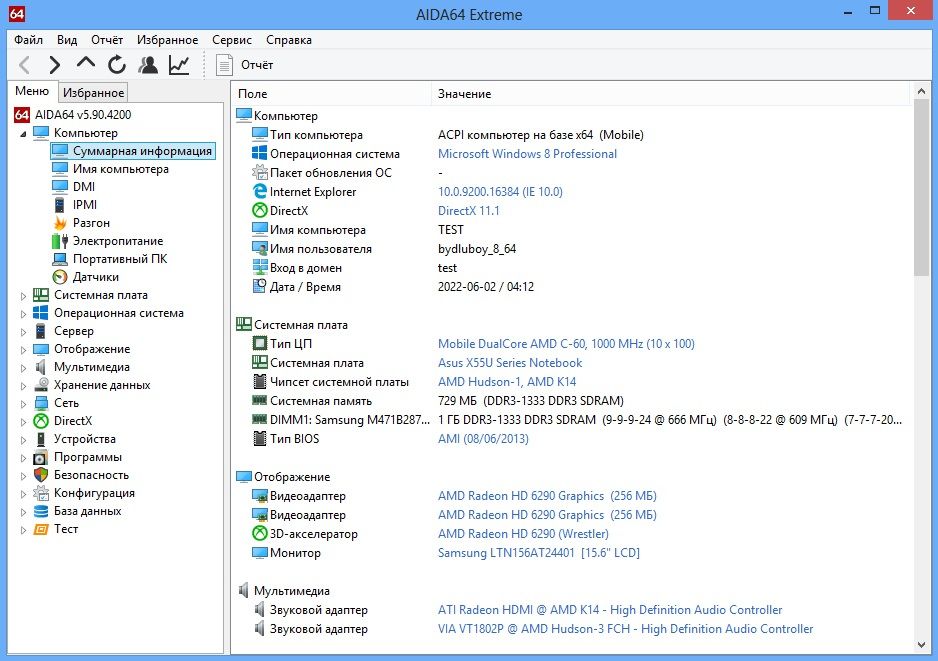Screen dimensions: 938x661
Task: Expand the Тест tree node
Action: (x=23, y=530)
